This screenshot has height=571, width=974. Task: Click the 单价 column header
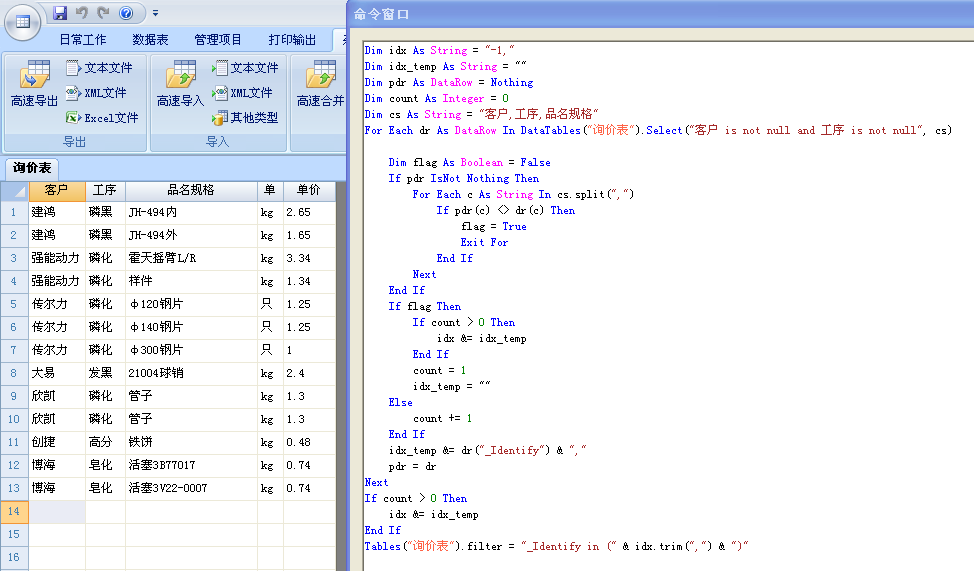(309, 190)
